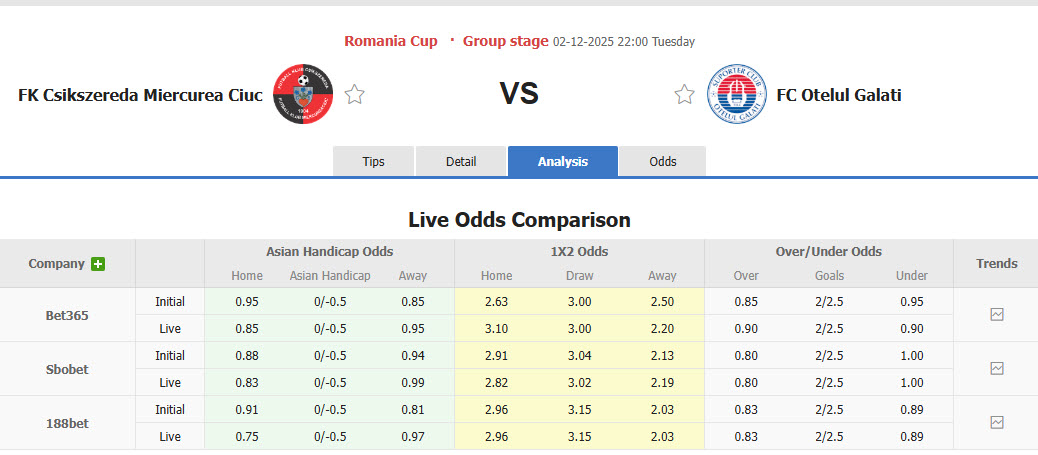The height and width of the screenshot is (455, 1038).
Task: Click the FK Csikszereda team logo
Action: 303,95
